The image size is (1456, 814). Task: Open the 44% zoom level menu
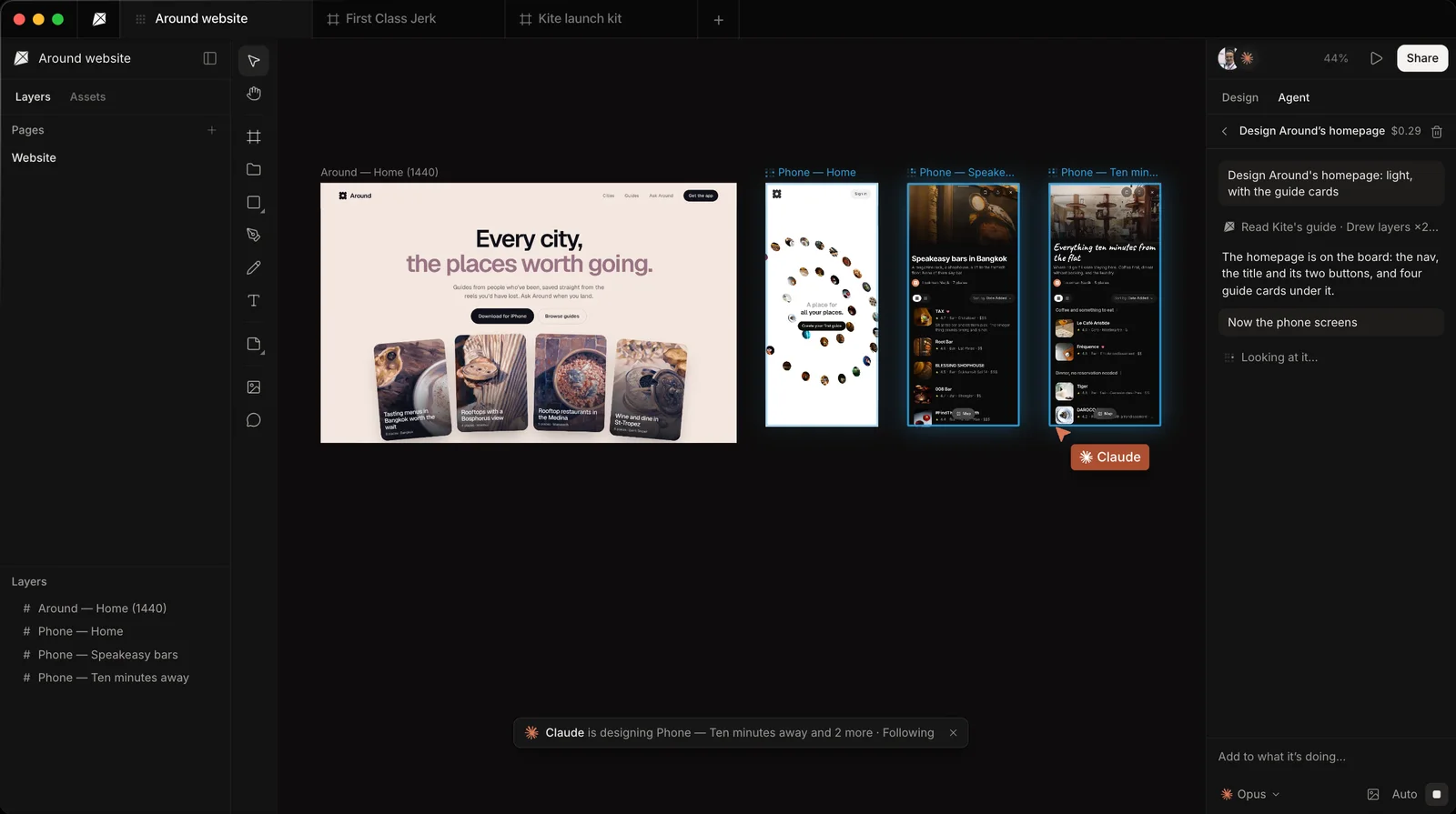coord(1336,58)
